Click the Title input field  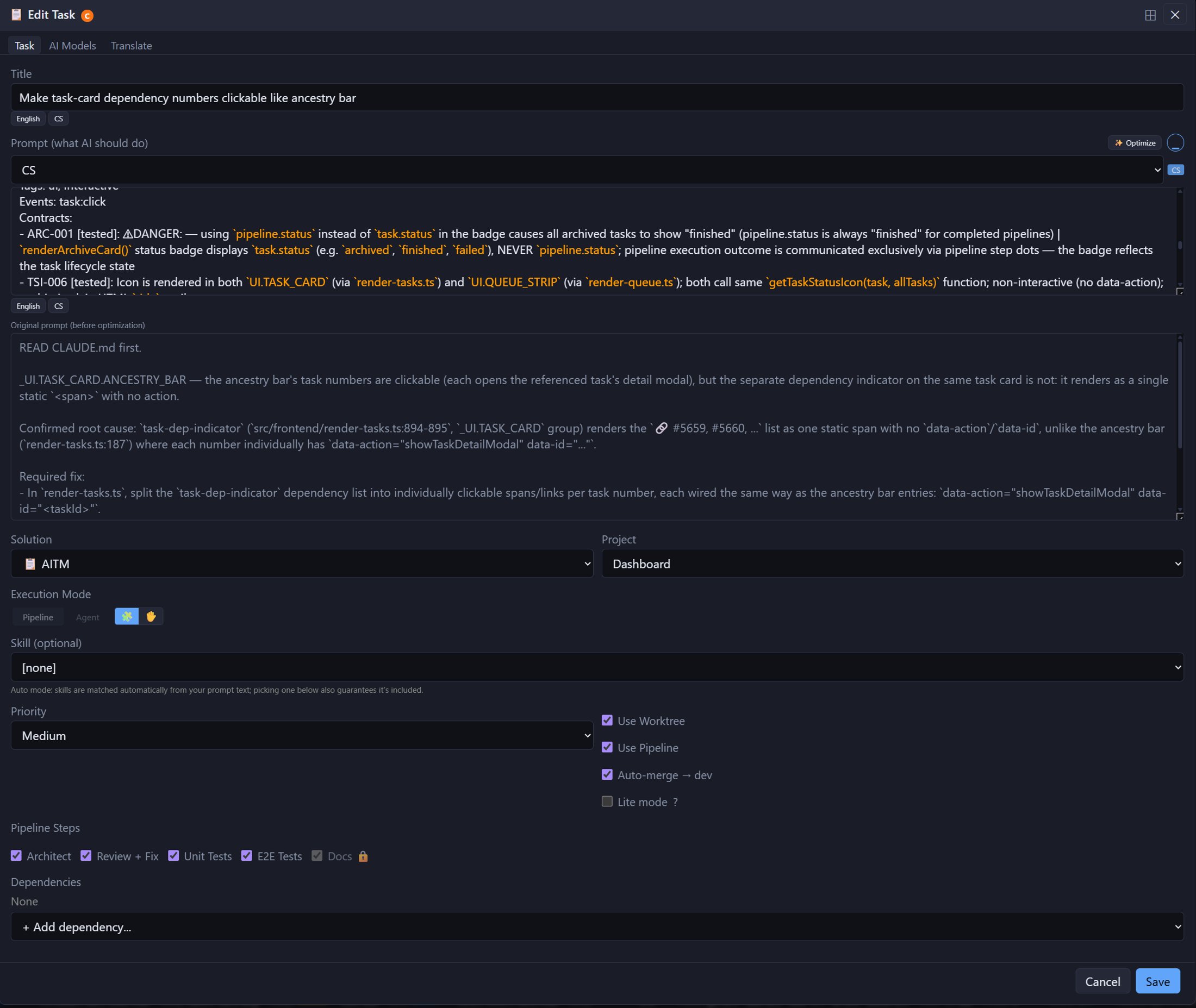(x=597, y=98)
